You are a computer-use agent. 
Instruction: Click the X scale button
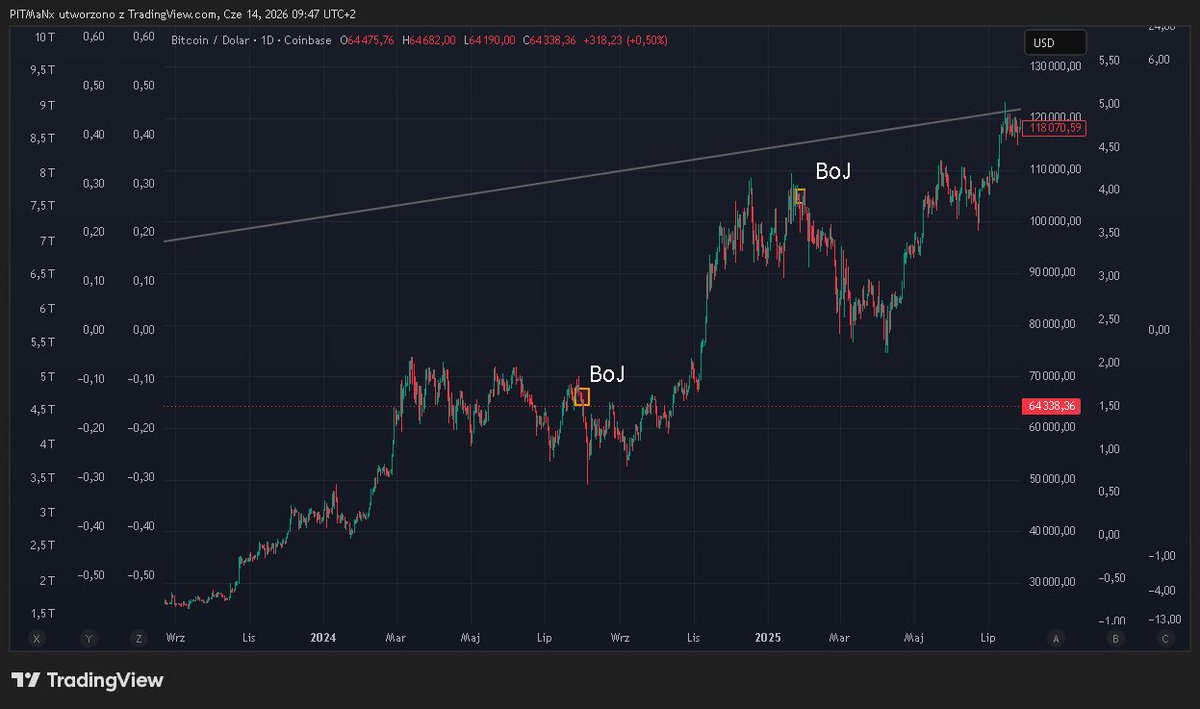click(x=37, y=638)
